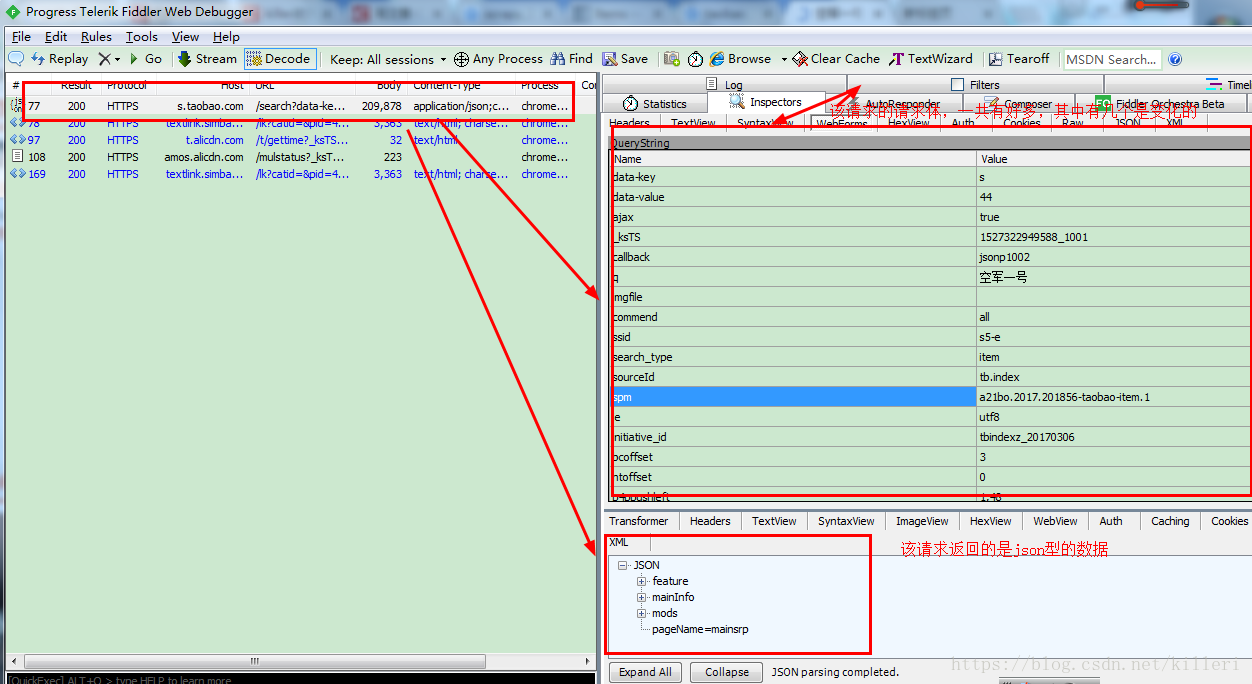Click the Clear Cache toolbar button

pos(836,59)
